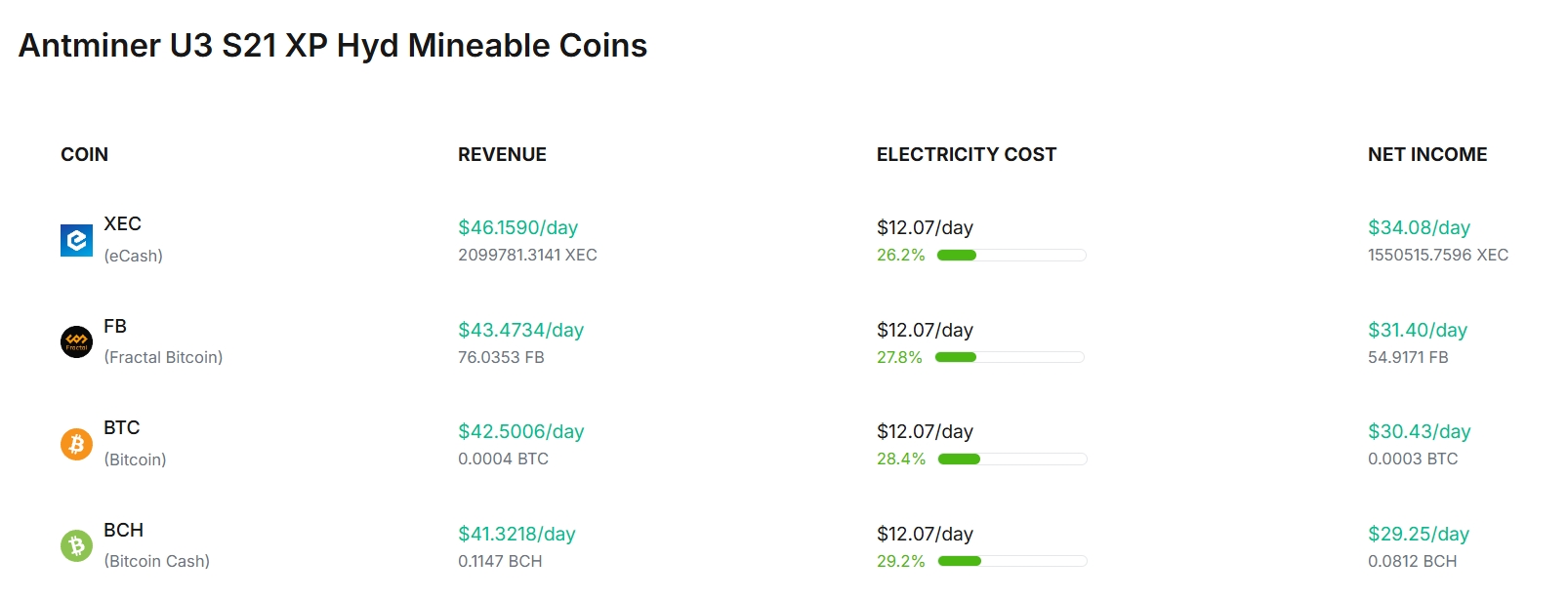
Task: Click the green Bitcoin Cash icon
Action: [x=76, y=545]
